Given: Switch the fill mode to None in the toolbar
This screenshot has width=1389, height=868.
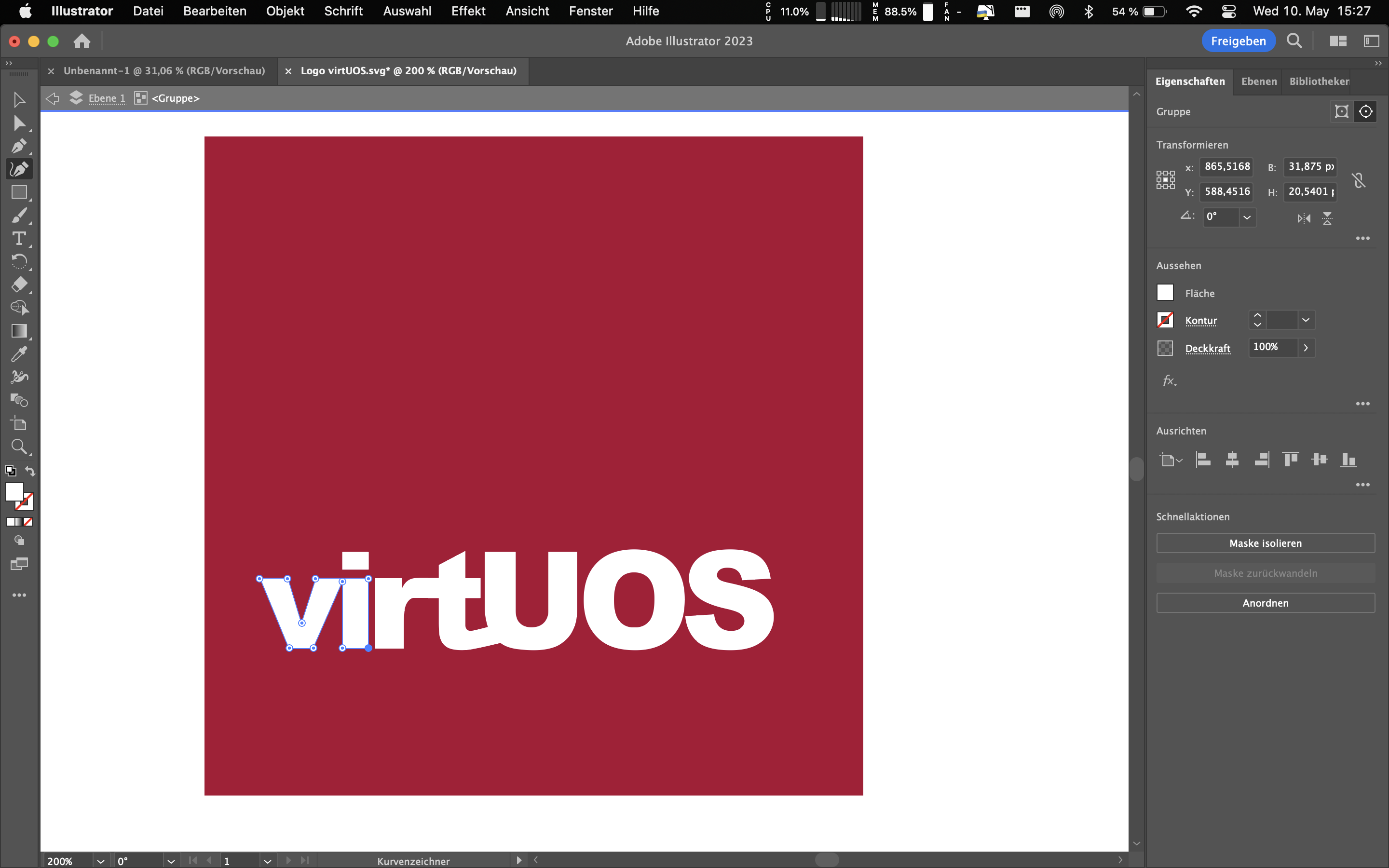Looking at the screenshot, I should [x=28, y=522].
